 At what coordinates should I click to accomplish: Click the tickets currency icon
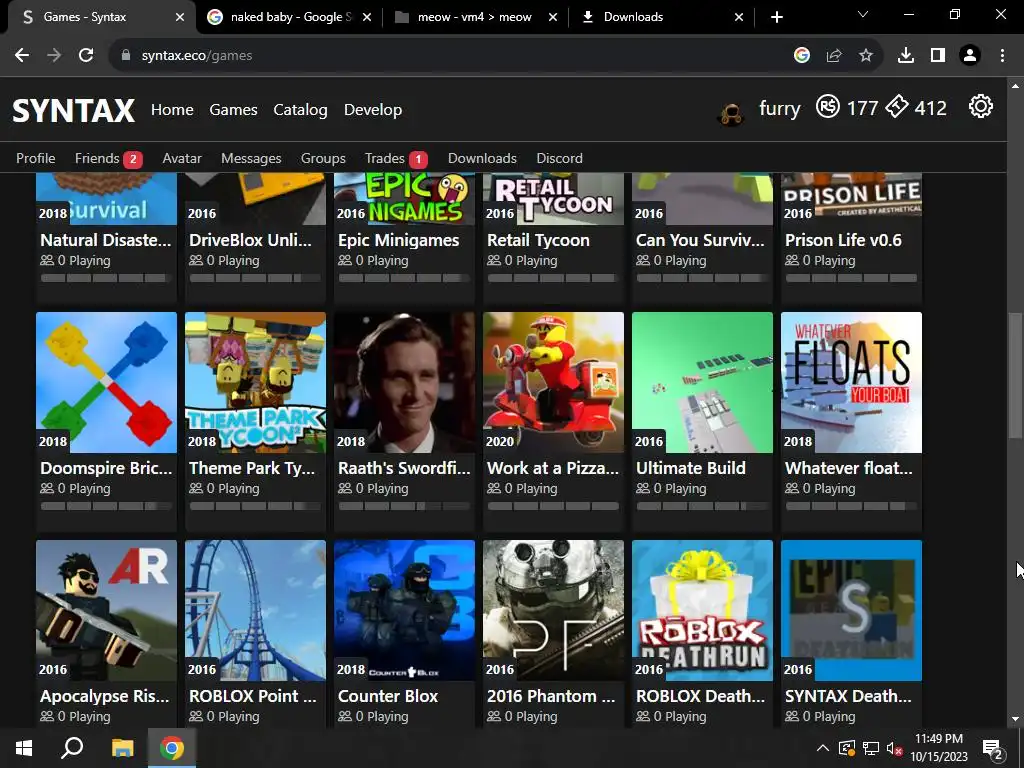pyautogui.click(x=897, y=106)
